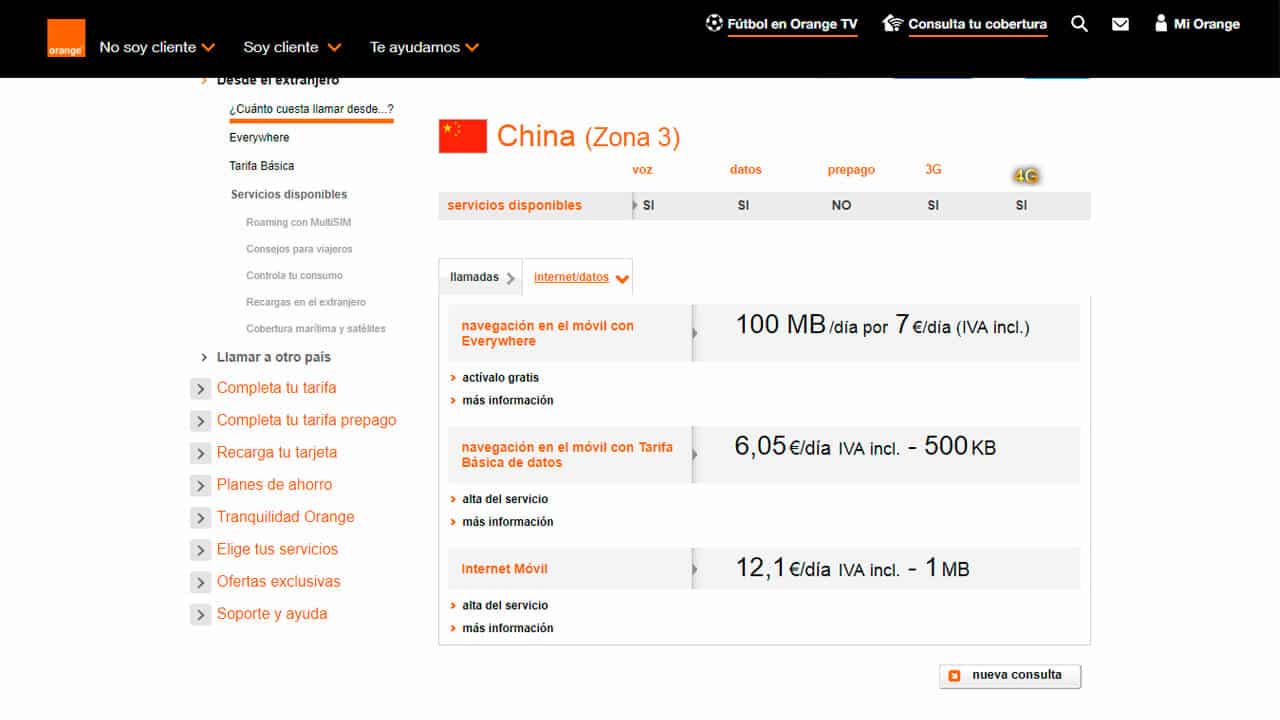This screenshot has width=1280, height=720.
Task: Expand the Soy cliente menu
Action: (292, 47)
